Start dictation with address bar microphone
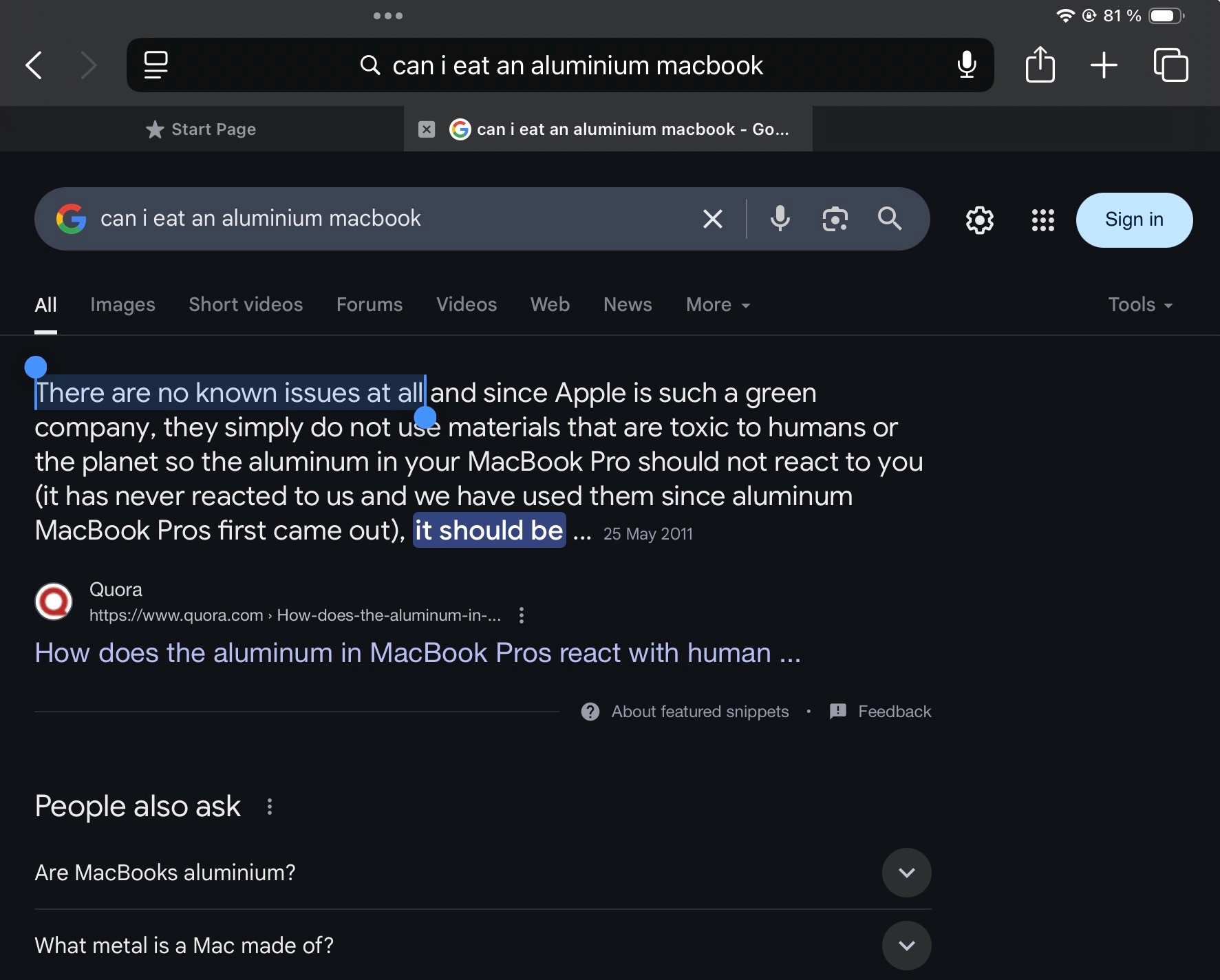Image resolution: width=1220 pixels, height=980 pixels. click(x=967, y=65)
